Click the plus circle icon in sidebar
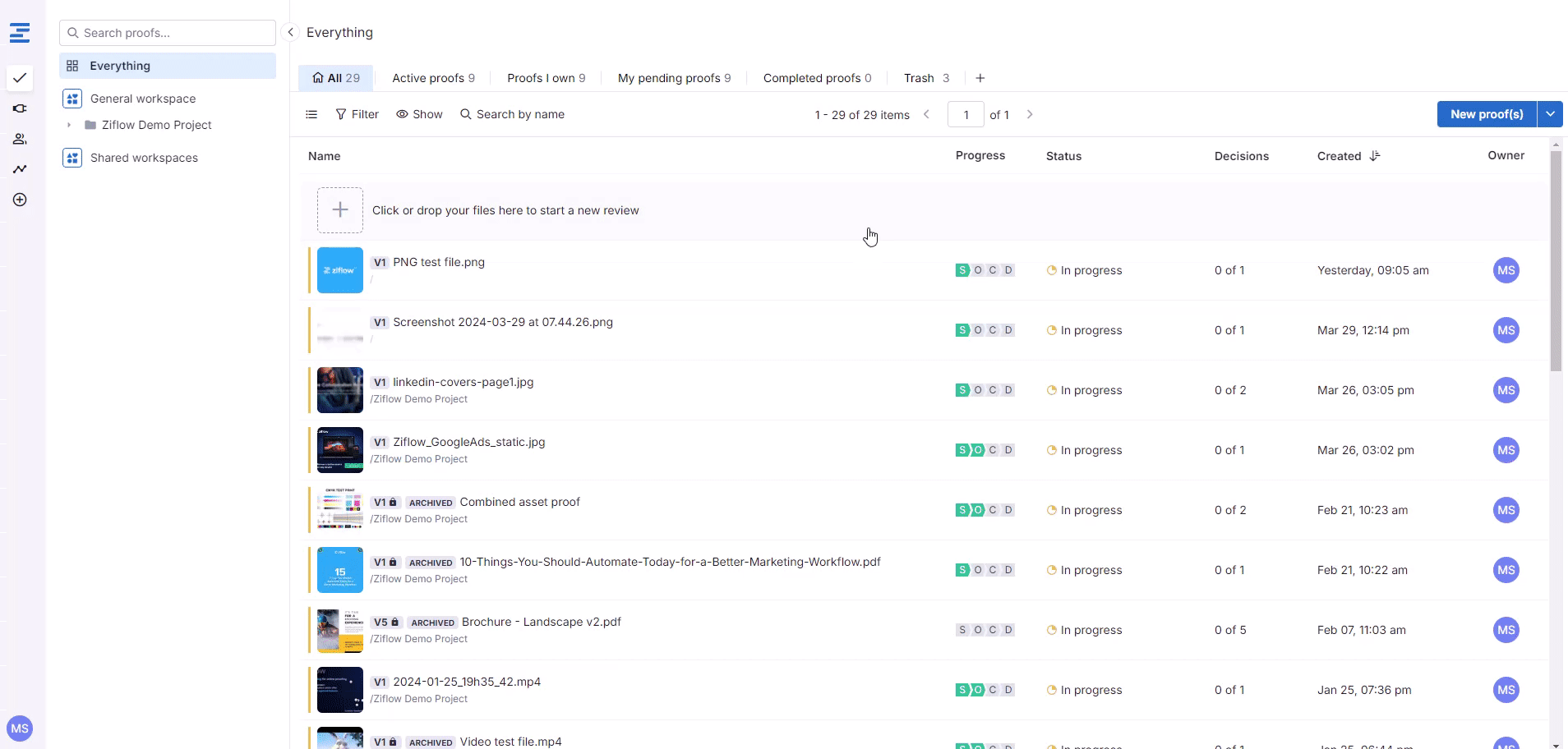 tap(20, 200)
